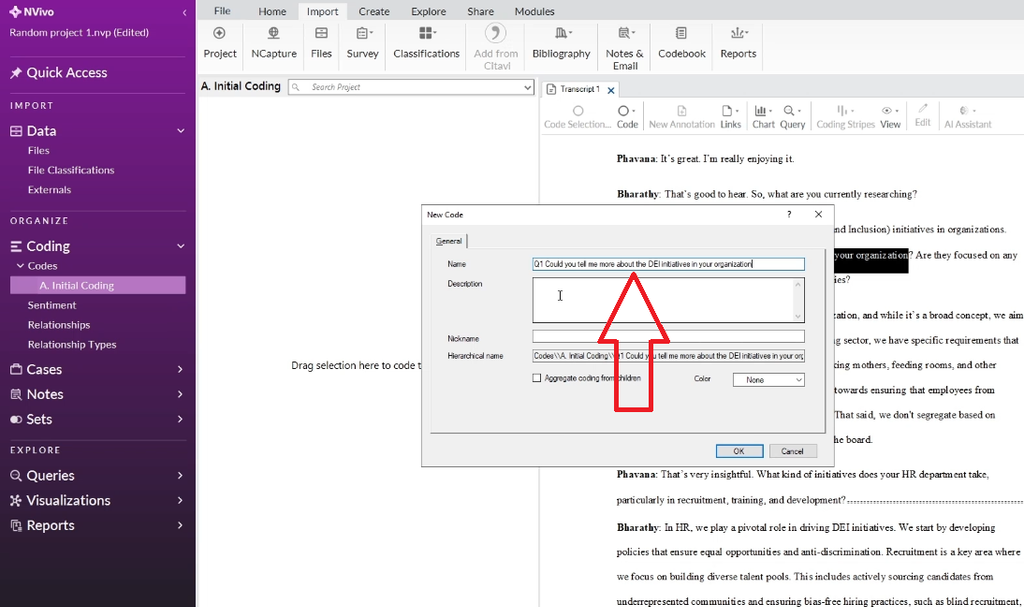
Task: Open the Search Project dropdown arrow
Action: pyautogui.click(x=527, y=87)
